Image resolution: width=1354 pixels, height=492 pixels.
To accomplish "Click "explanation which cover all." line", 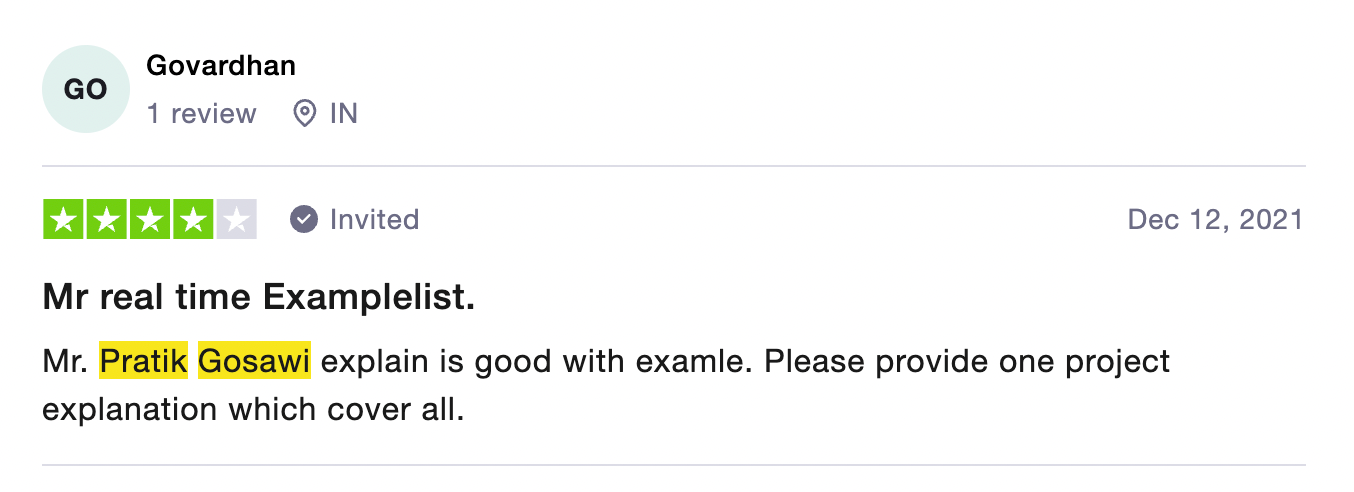I will tap(253, 410).
